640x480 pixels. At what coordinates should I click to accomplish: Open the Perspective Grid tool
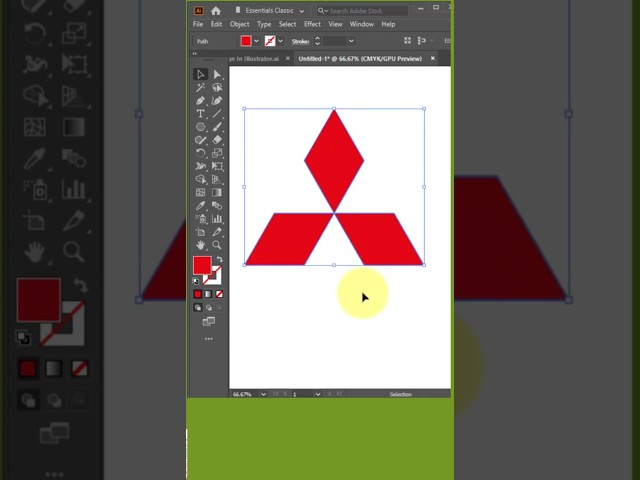click(x=217, y=179)
